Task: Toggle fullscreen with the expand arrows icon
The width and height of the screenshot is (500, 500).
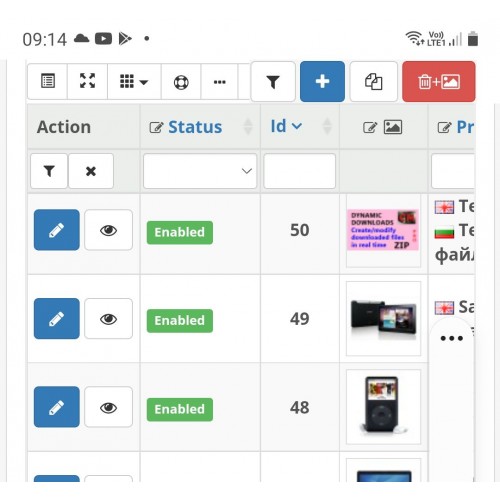Action: [87, 82]
